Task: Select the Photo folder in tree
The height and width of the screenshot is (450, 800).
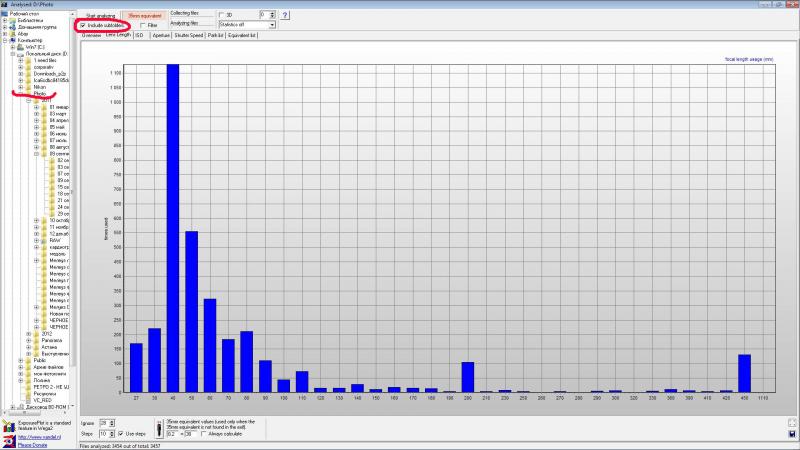Action: 40,94
